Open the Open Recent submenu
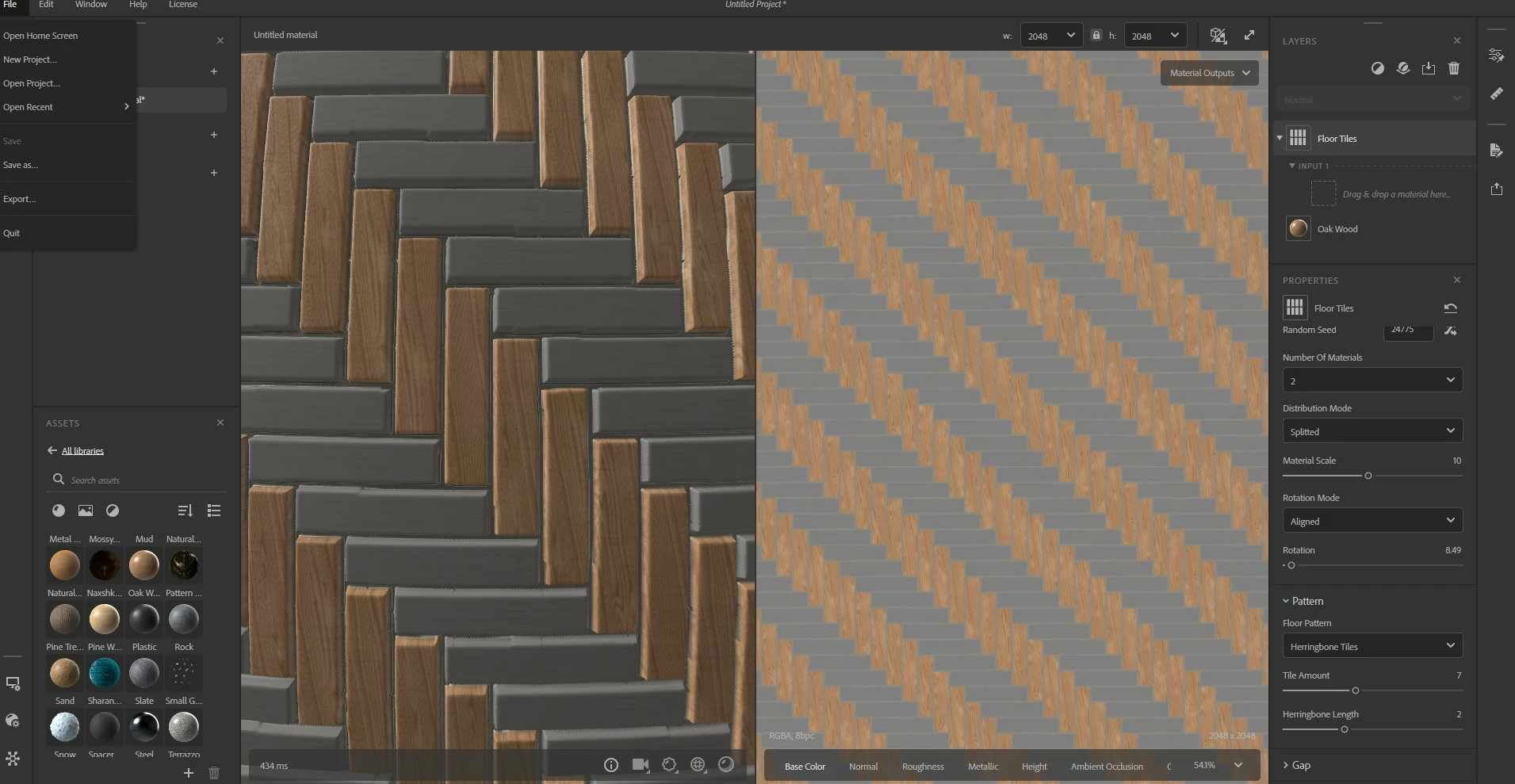 [x=67, y=107]
